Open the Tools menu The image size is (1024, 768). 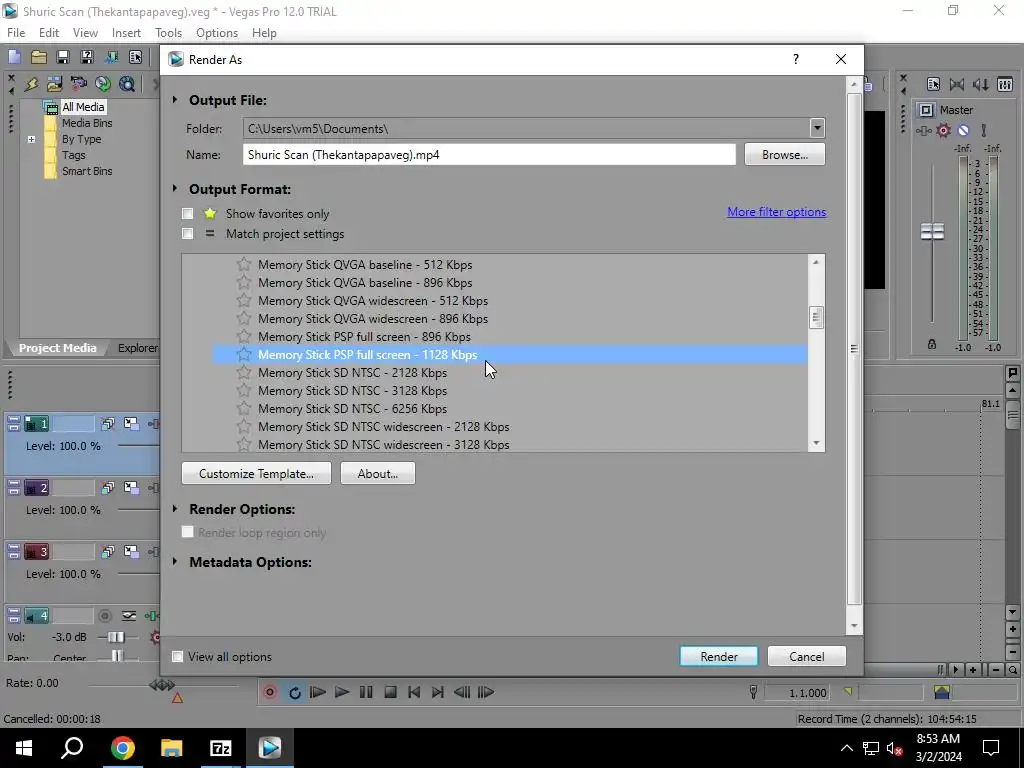click(168, 33)
